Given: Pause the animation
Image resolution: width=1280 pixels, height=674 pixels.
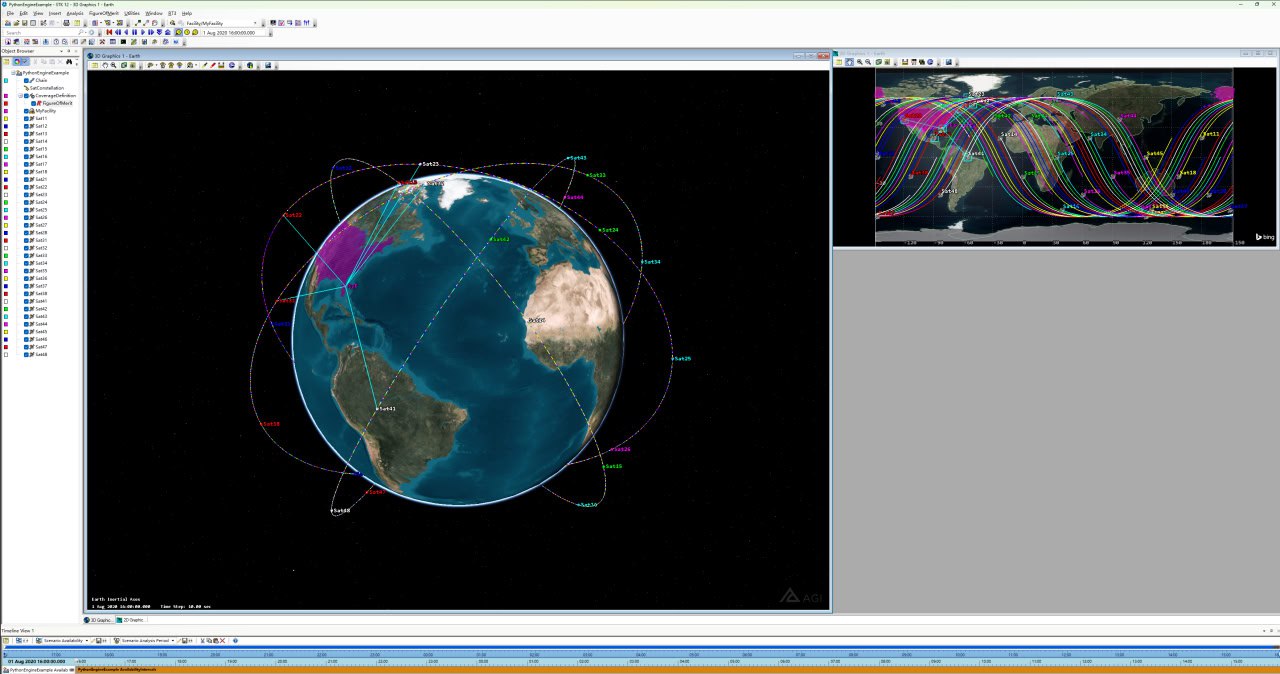Looking at the screenshot, I should (x=135, y=32).
